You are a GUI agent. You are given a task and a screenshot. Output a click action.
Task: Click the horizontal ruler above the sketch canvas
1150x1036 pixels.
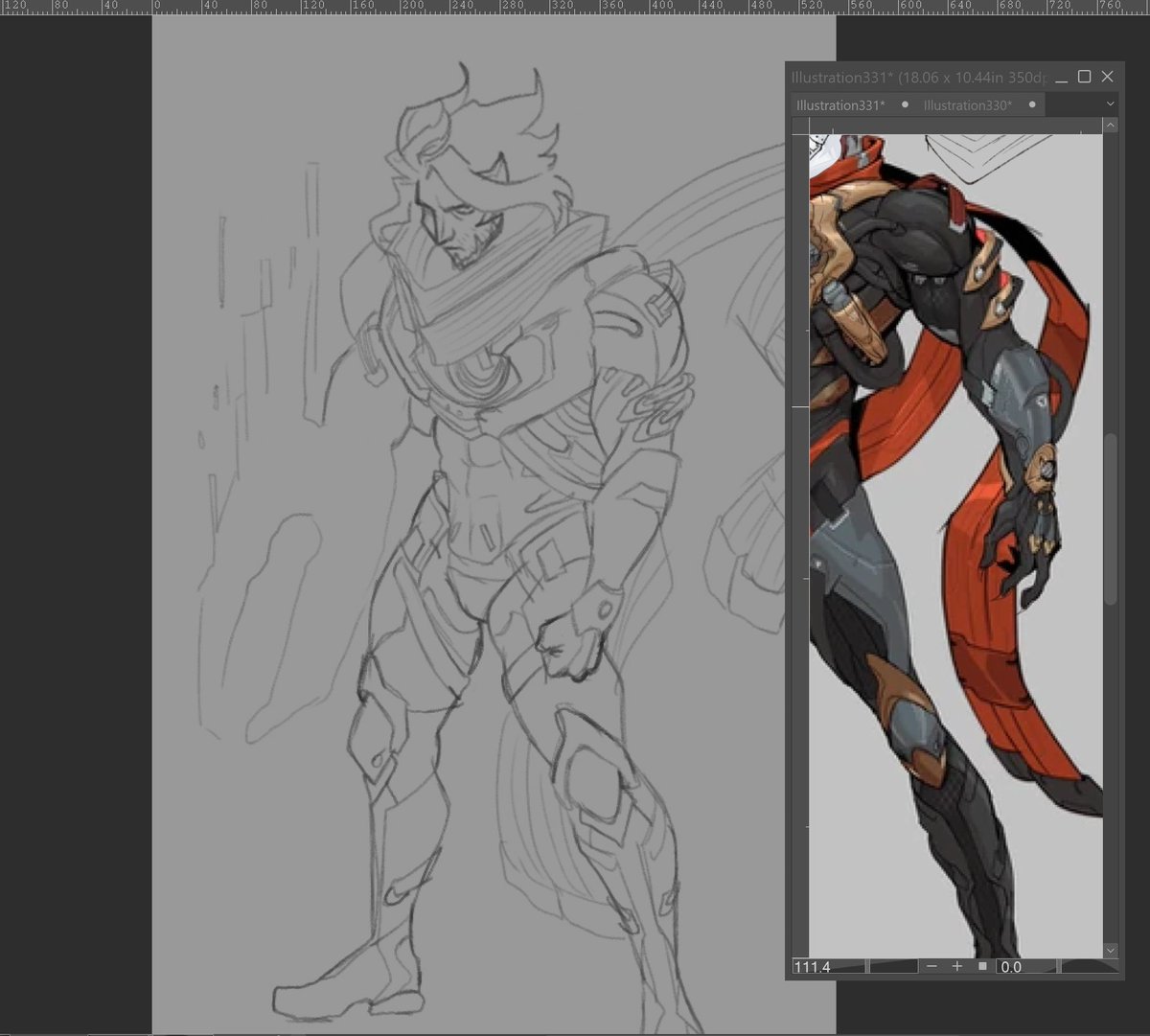(575, 7)
